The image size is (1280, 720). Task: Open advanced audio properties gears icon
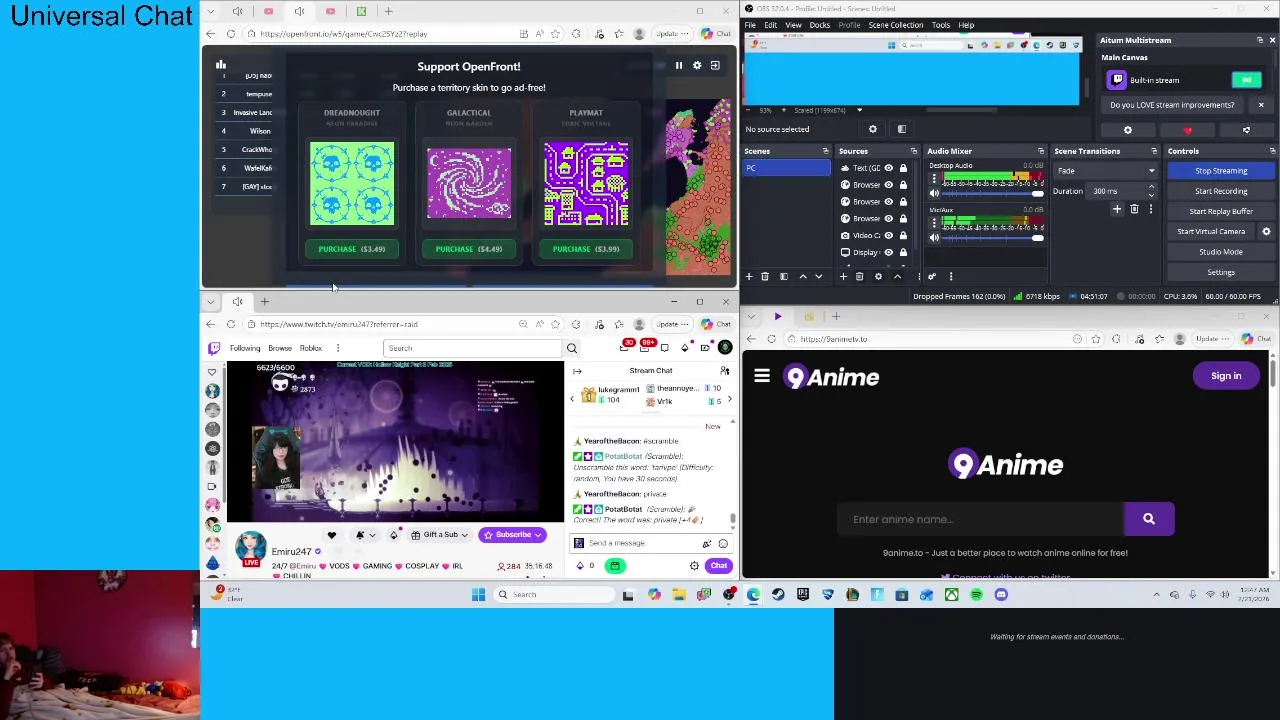pyautogui.click(x=931, y=277)
